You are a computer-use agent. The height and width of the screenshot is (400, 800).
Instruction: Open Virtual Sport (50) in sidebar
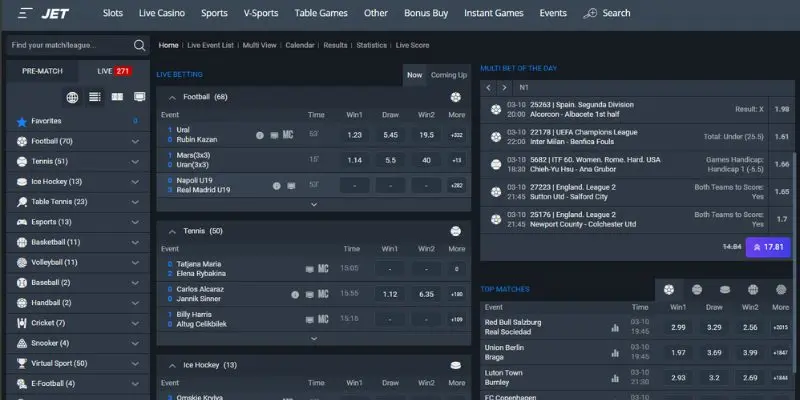[x=78, y=364]
